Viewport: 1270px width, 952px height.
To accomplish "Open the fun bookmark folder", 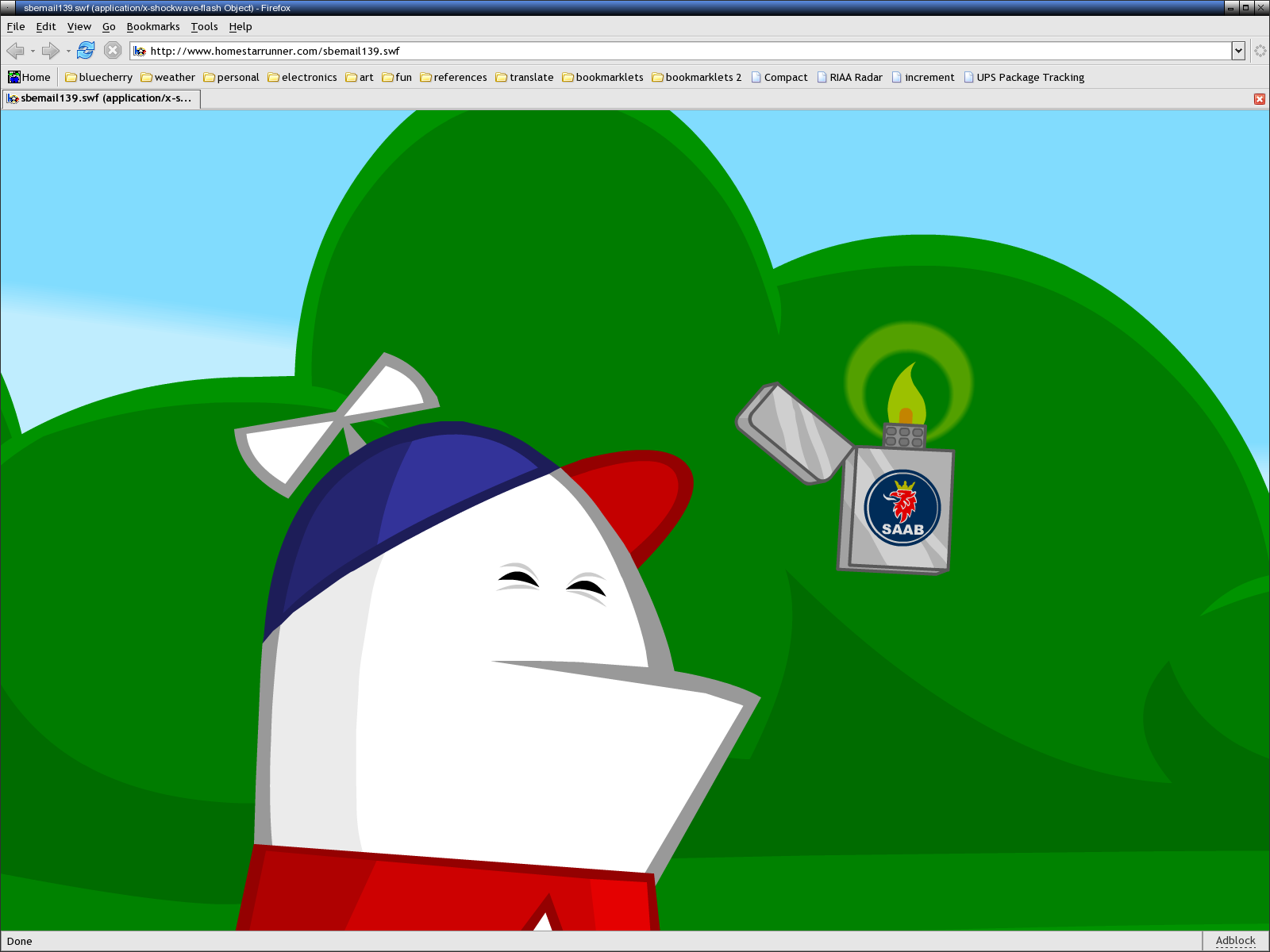I will [x=397, y=77].
